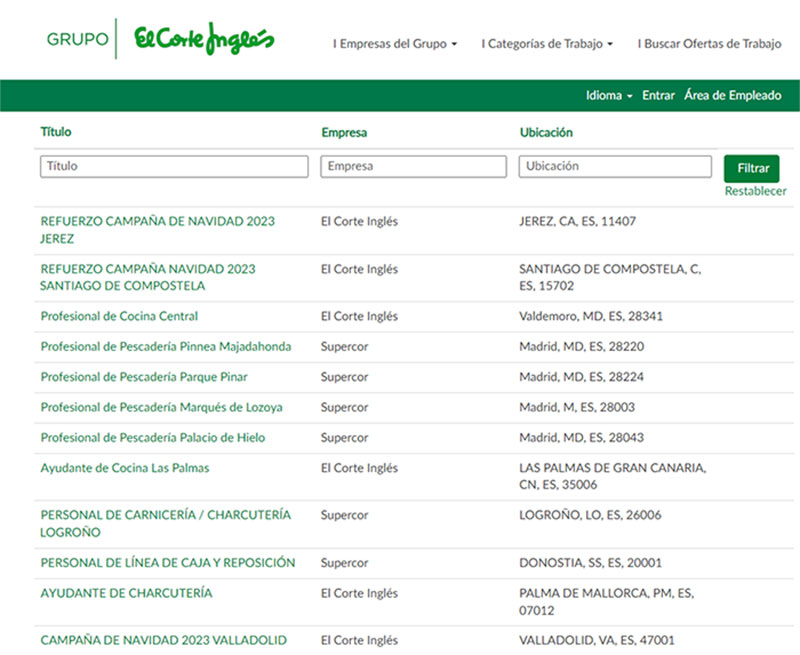This screenshot has width=800, height=655.
Task: Click the Ubicación column header
Action: tap(546, 132)
